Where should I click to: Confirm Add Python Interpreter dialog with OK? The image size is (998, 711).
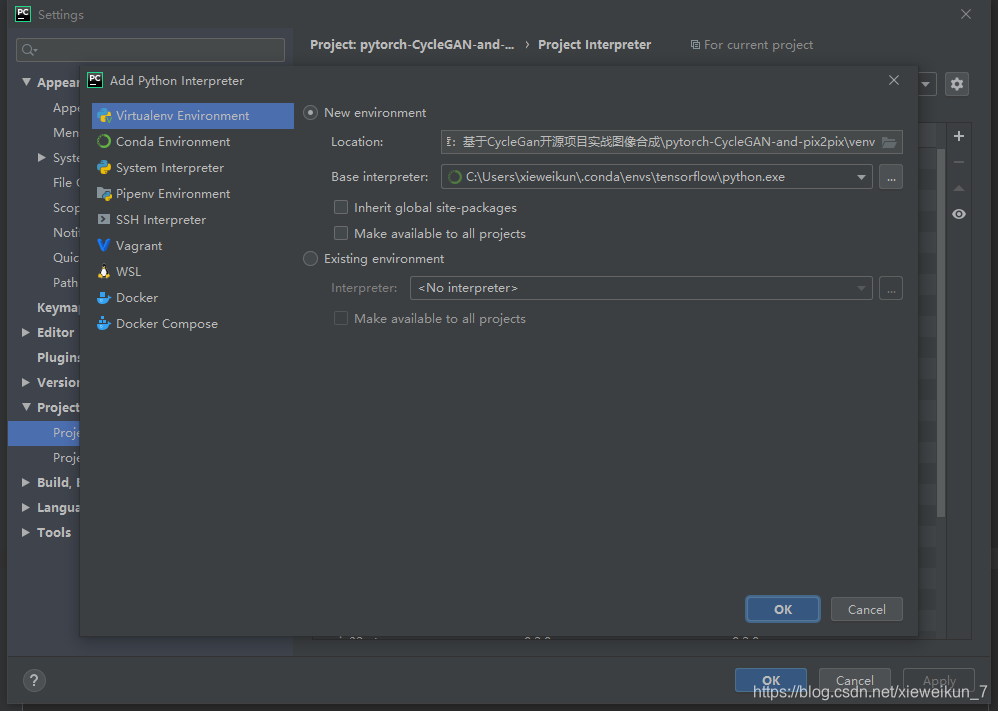coord(783,610)
